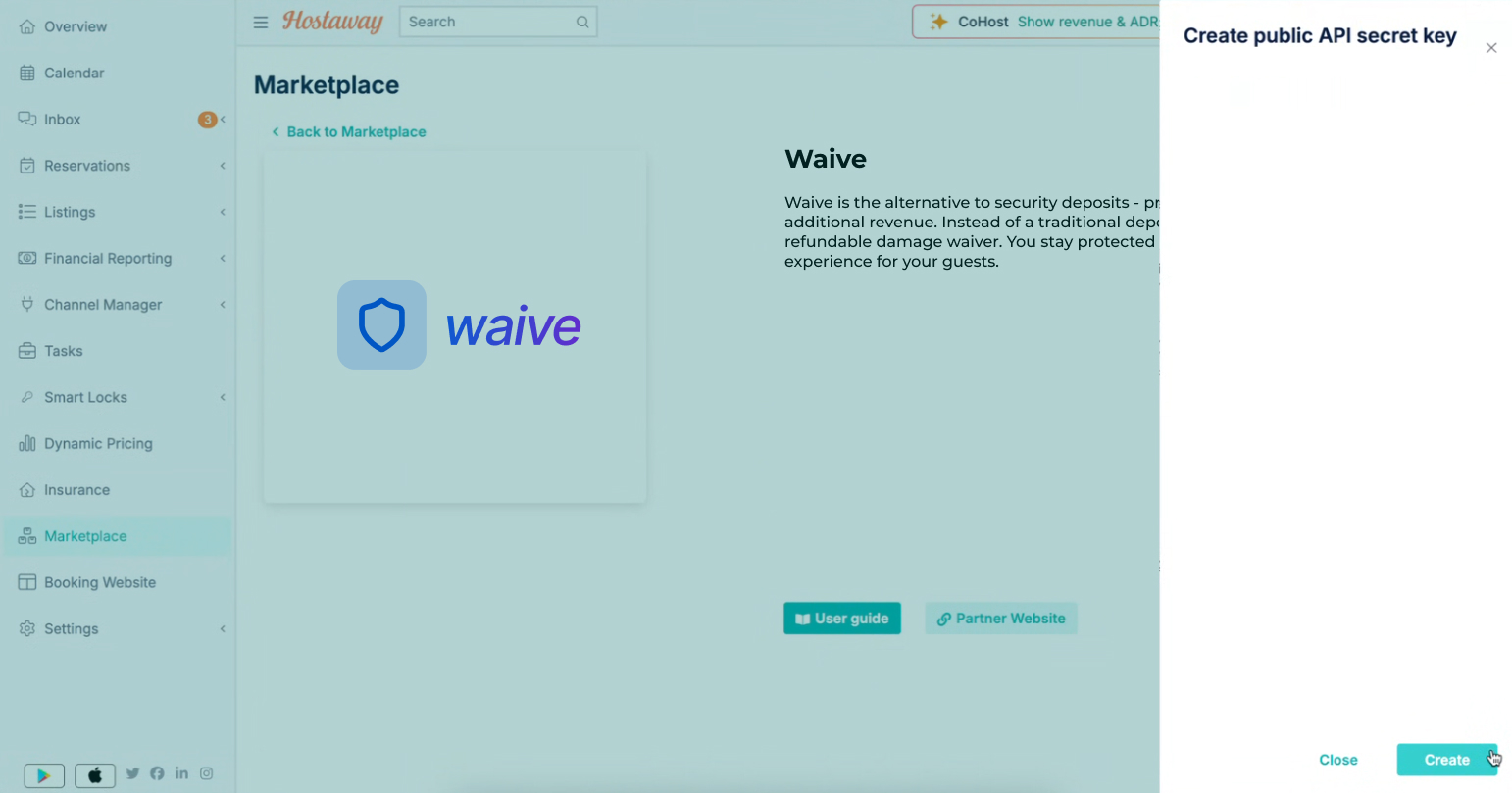Click the Settings gear icon
Screen dimensions: 1512x793
click(x=27, y=628)
